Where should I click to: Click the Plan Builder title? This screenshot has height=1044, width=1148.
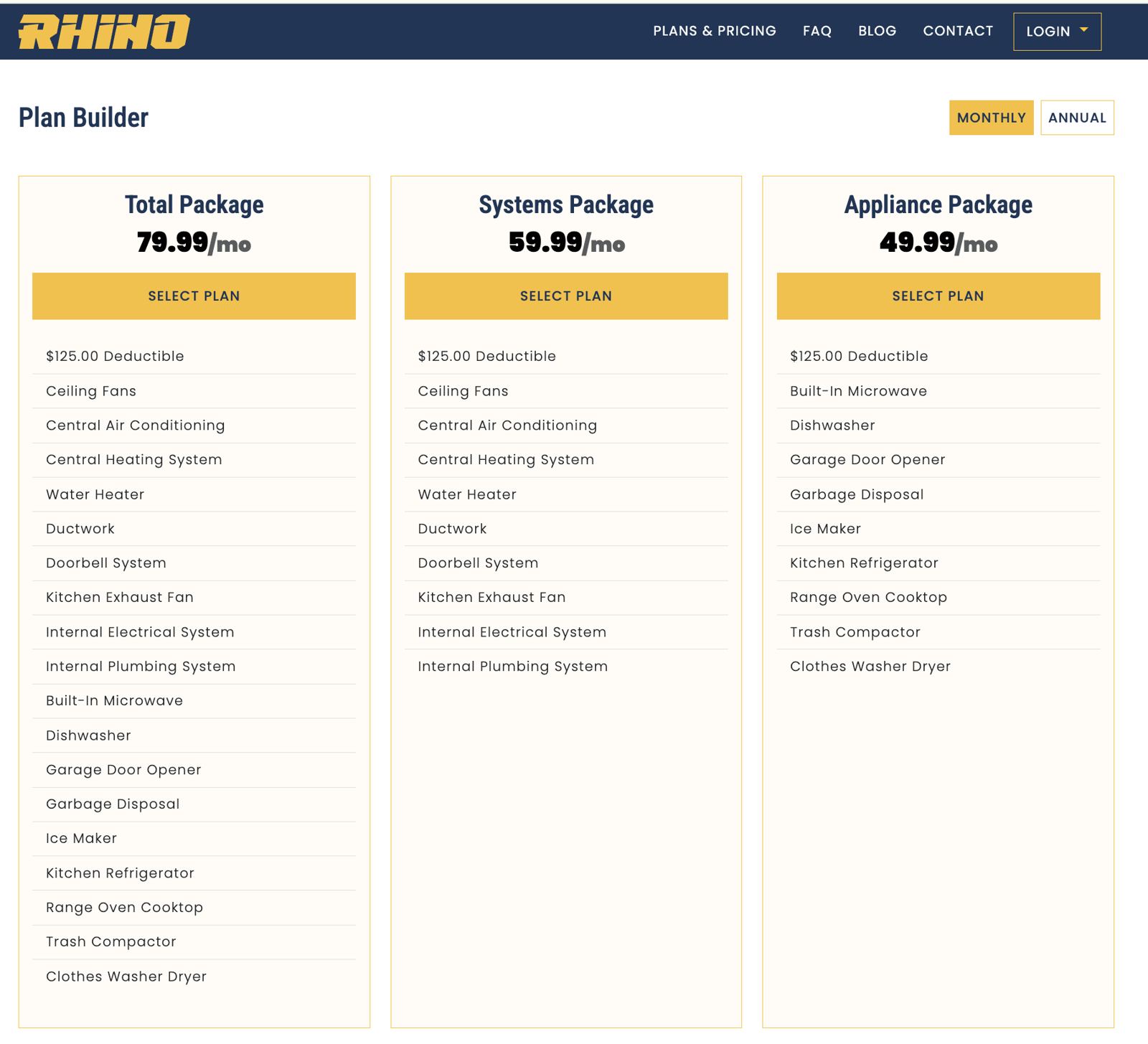coord(83,118)
